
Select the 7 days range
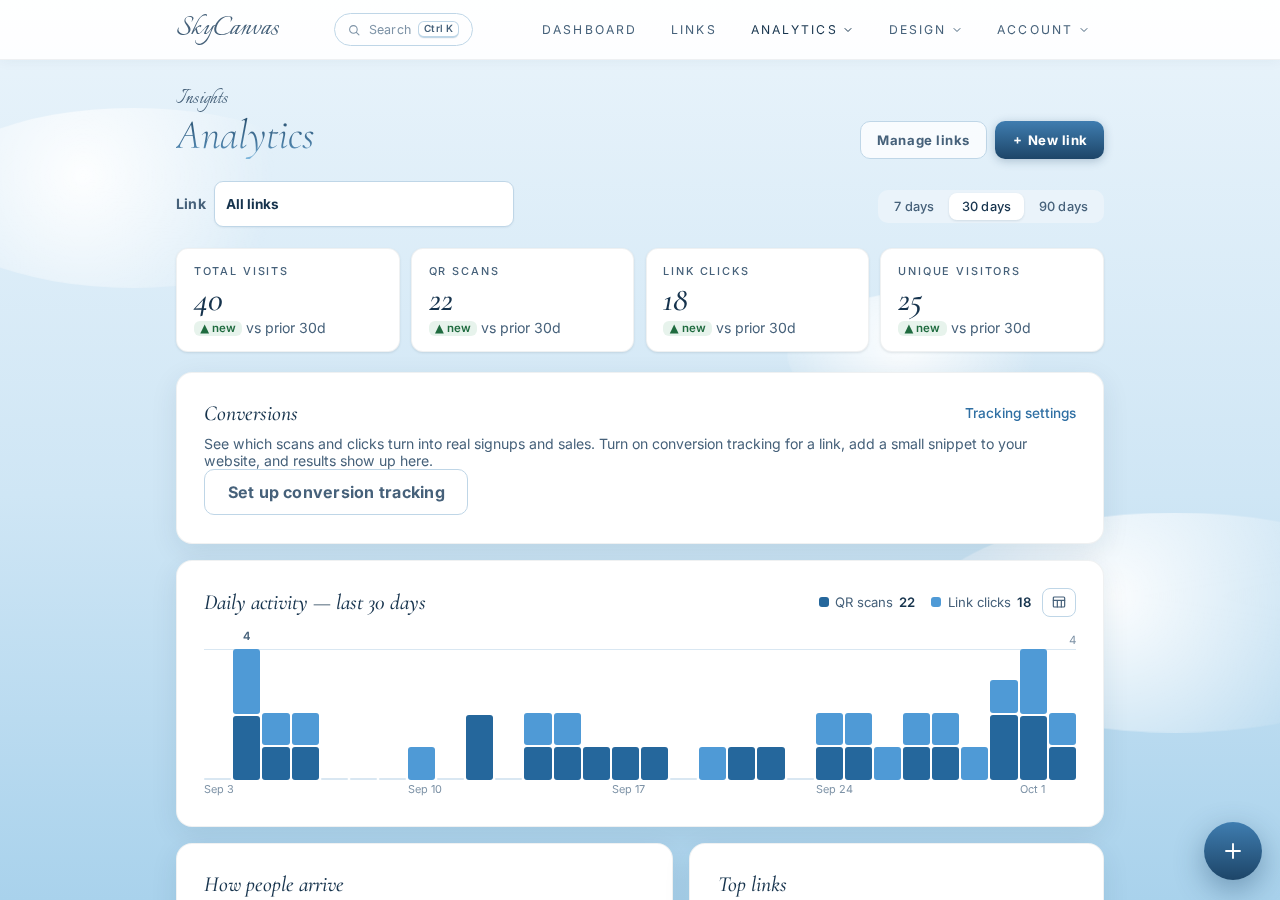coord(914,207)
